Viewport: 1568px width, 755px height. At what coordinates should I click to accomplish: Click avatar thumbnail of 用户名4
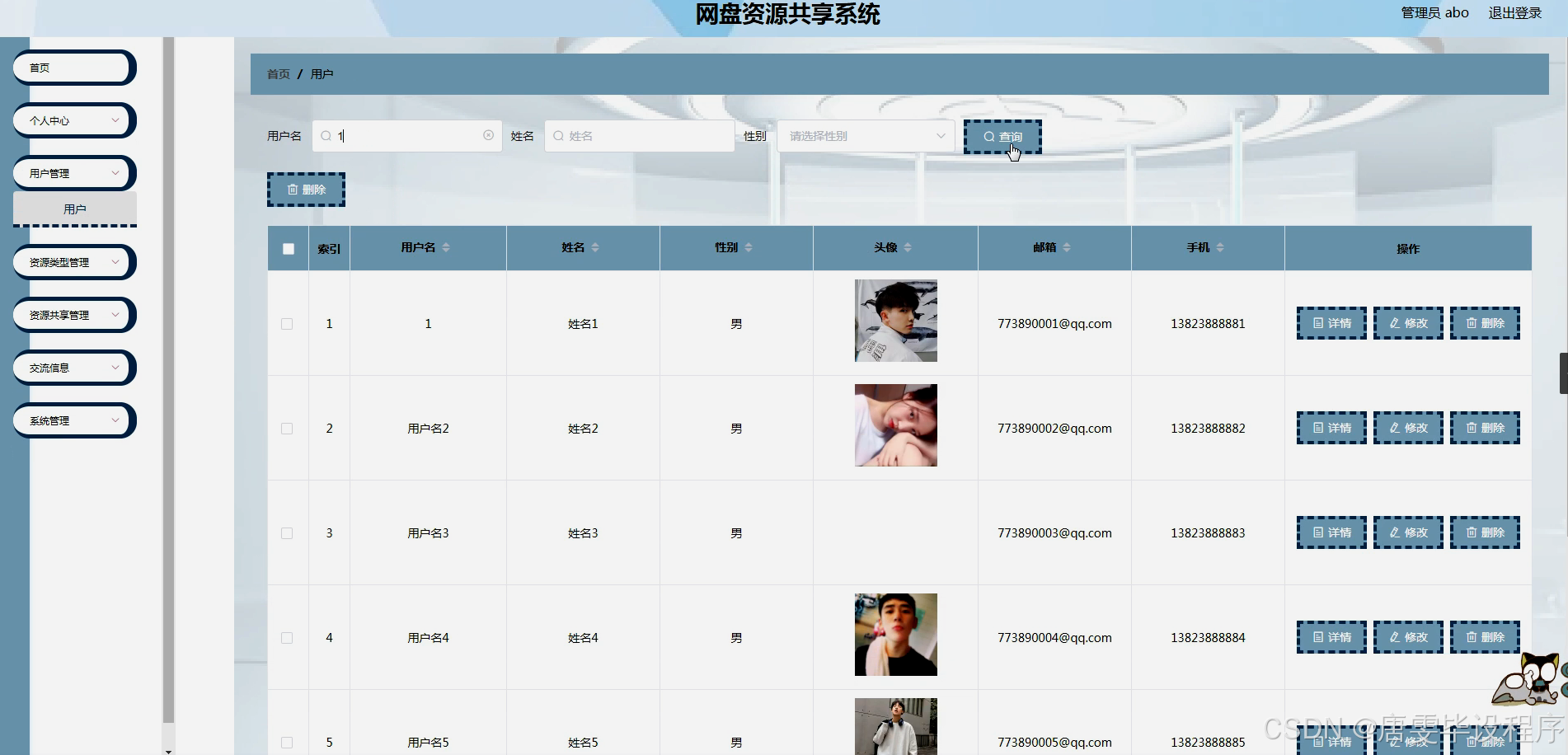pyautogui.click(x=896, y=635)
